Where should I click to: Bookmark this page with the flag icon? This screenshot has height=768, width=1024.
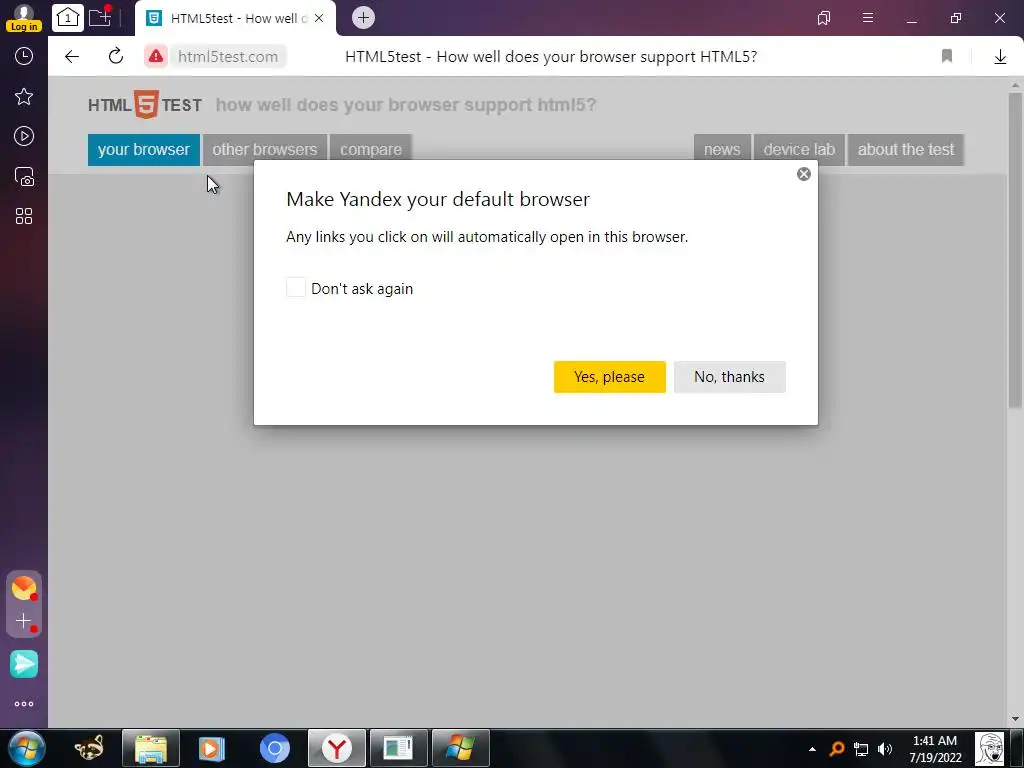coord(947,56)
